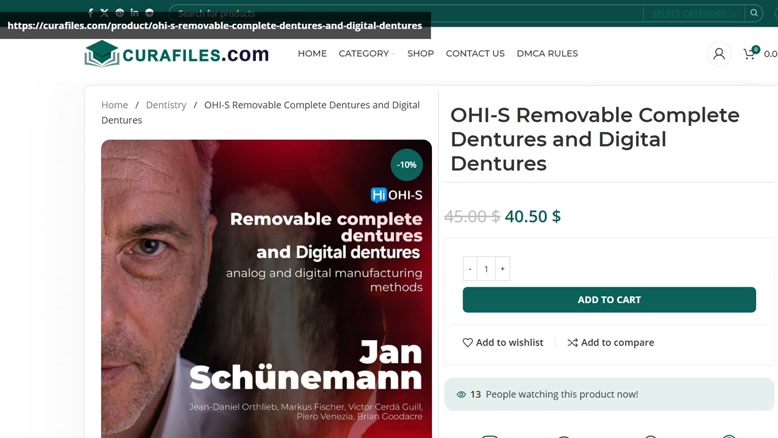Follow the Dentistry breadcrumb link
This screenshot has height=438, width=778.
point(166,105)
